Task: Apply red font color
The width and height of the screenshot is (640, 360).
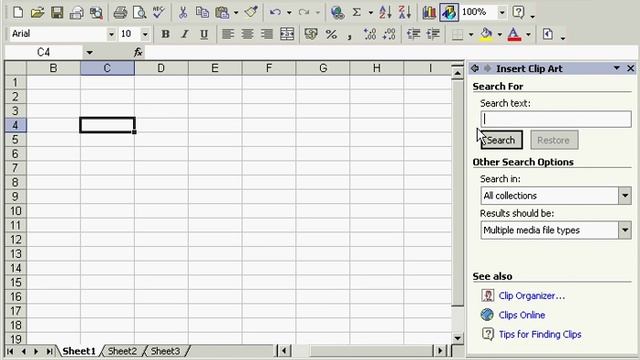Action: tap(514, 34)
